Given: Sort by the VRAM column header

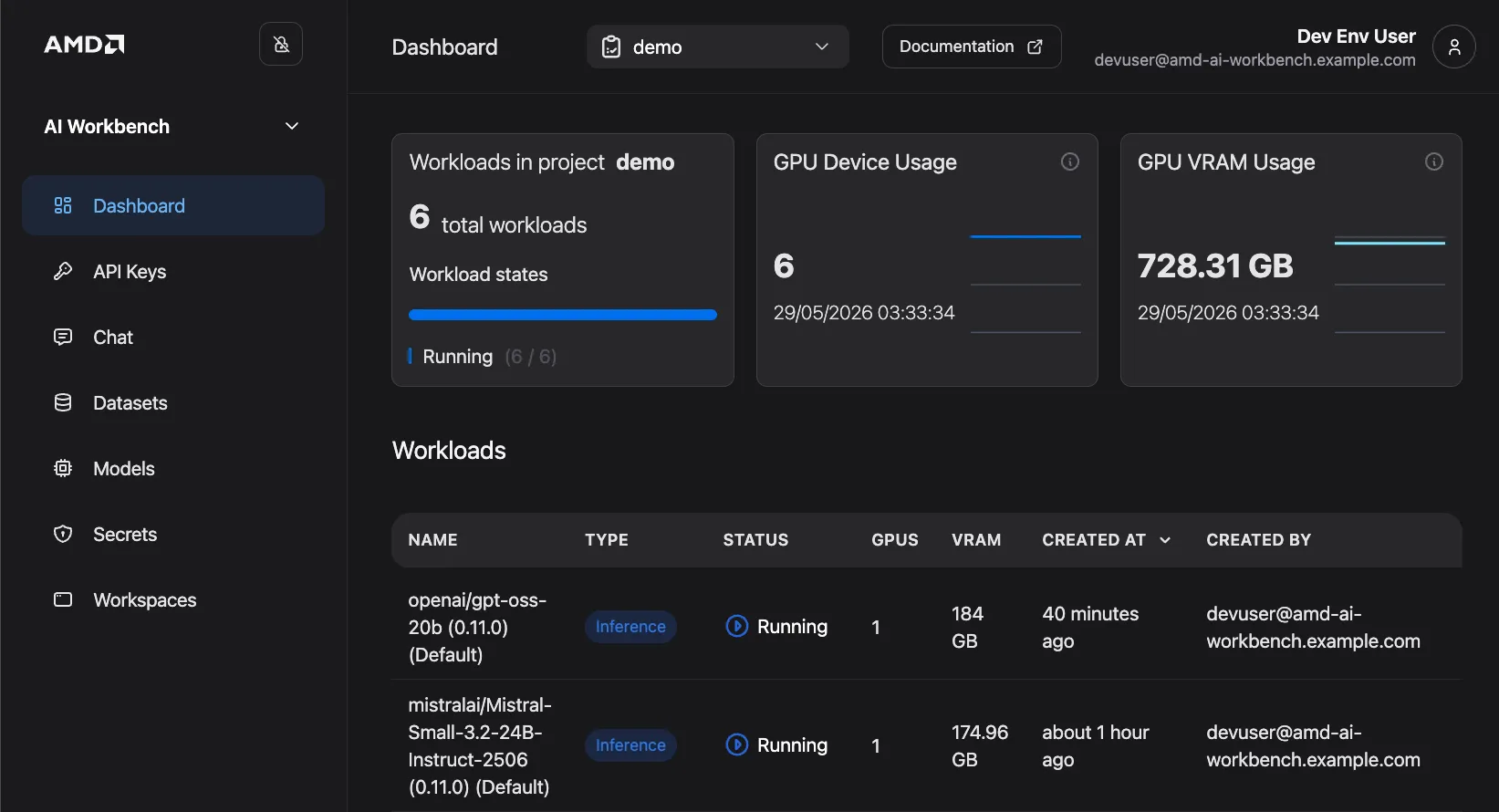Looking at the screenshot, I should click(x=976, y=540).
